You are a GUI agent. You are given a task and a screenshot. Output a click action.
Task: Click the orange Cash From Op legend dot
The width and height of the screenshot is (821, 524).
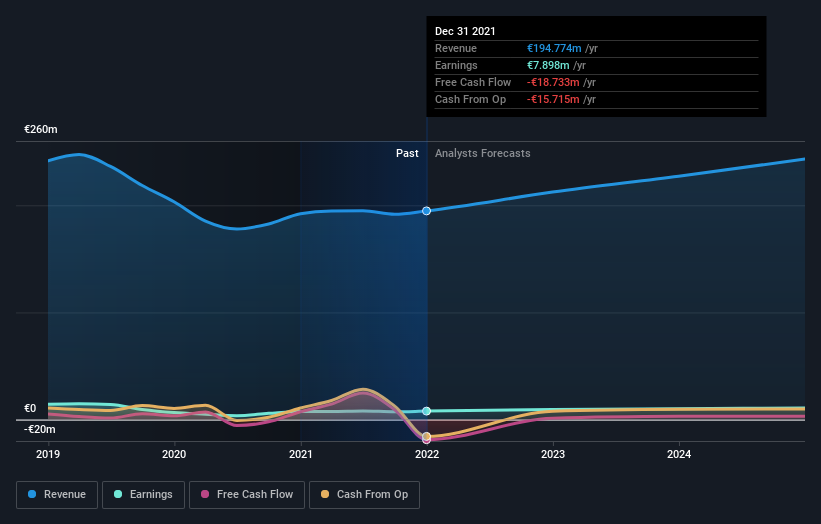click(325, 494)
